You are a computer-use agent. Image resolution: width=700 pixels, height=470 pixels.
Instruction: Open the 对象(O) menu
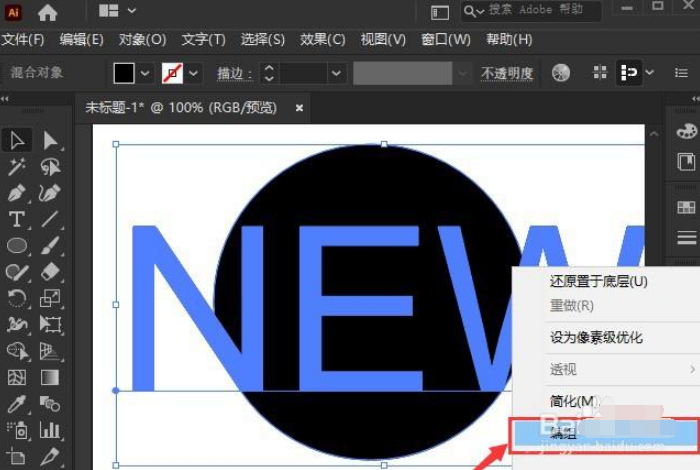pos(142,40)
